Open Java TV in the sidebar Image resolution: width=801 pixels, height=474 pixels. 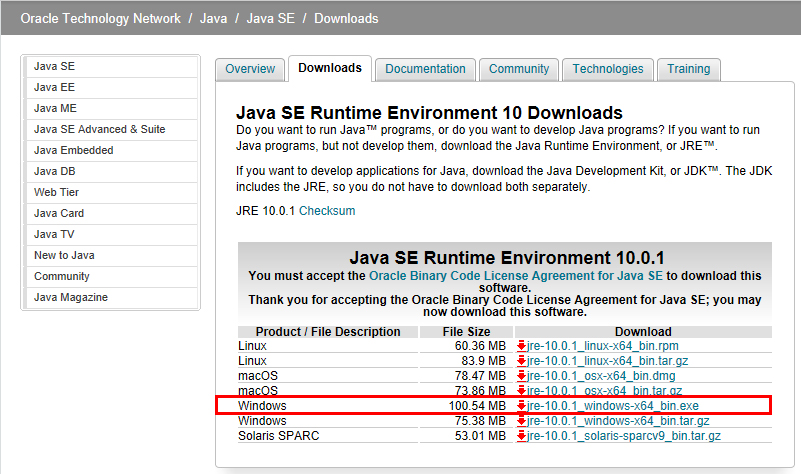[x=111, y=234]
